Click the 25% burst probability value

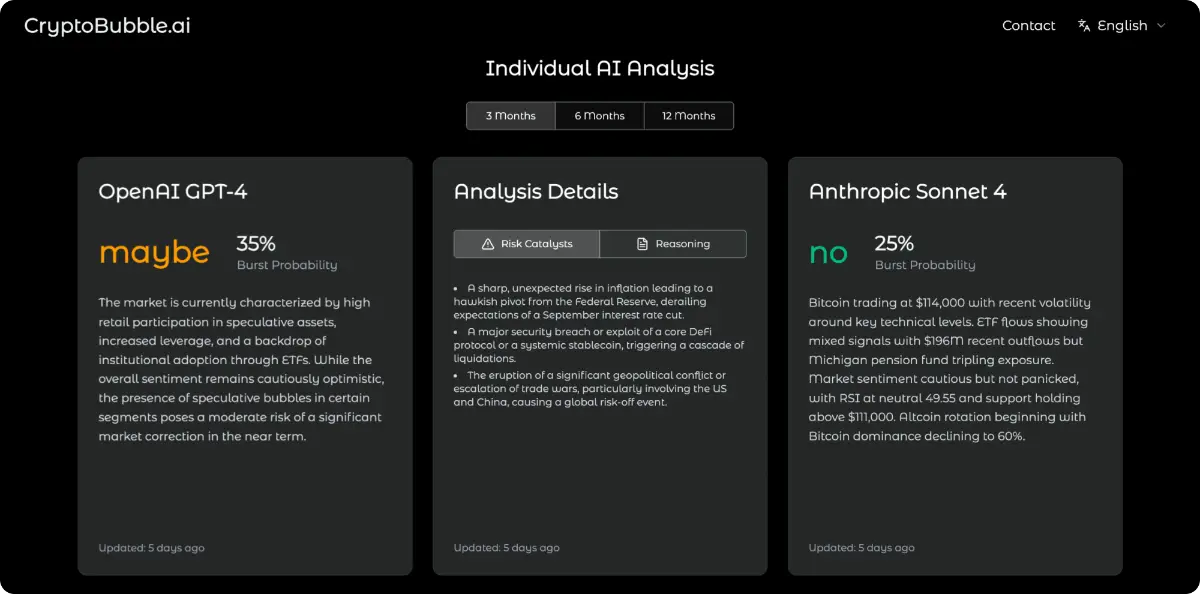pyautogui.click(x=894, y=243)
